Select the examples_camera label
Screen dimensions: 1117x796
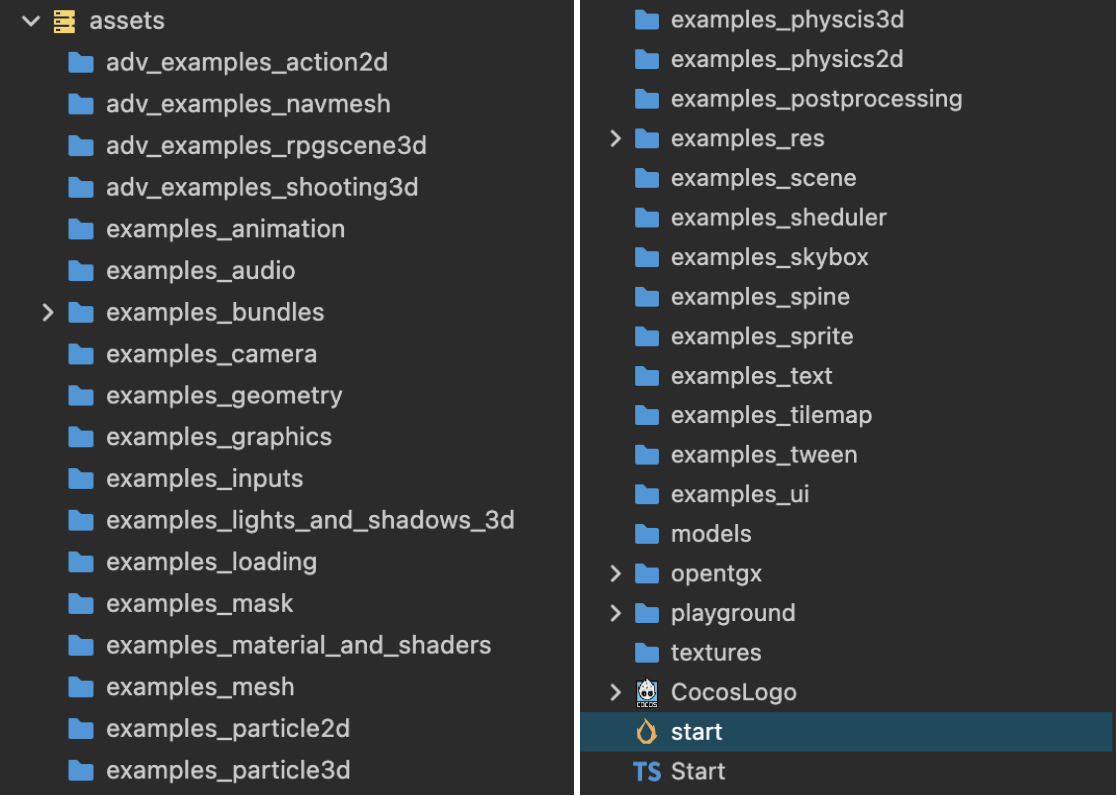[212, 355]
